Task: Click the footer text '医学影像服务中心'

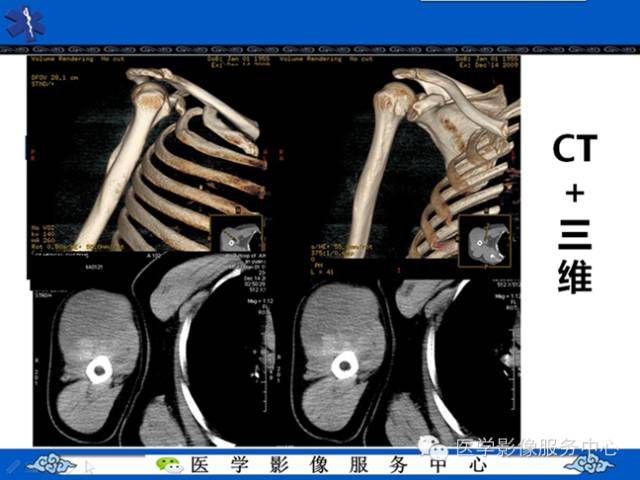Action: pyautogui.click(x=340, y=464)
